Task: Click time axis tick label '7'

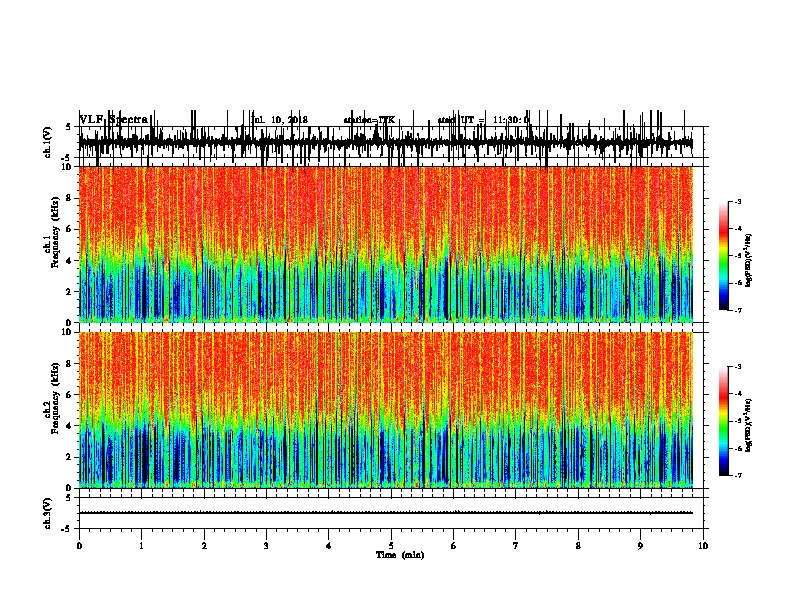Action: (516, 546)
